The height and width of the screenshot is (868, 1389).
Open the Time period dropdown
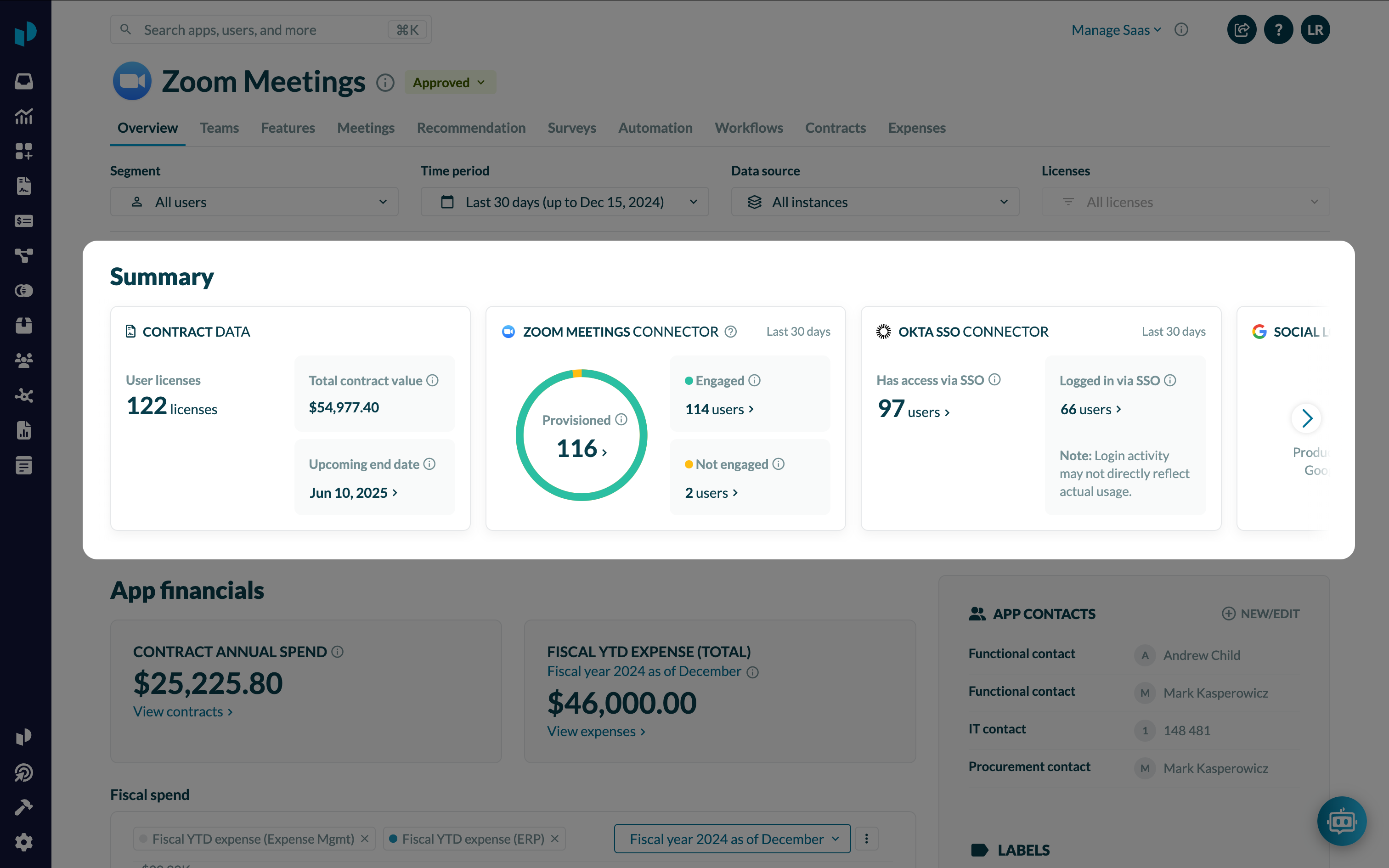point(564,202)
